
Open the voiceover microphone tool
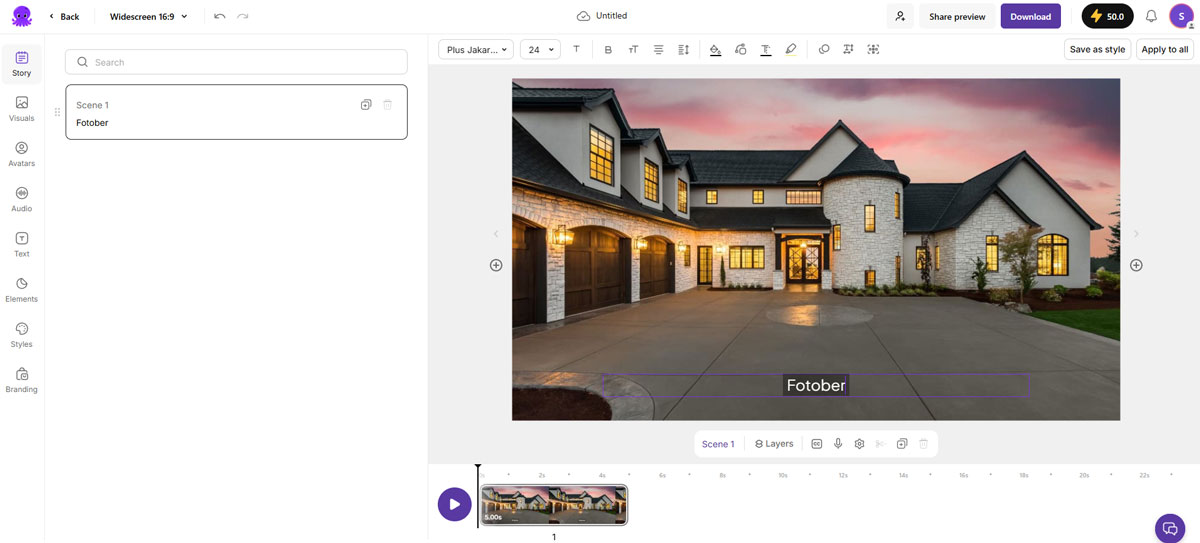tap(838, 444)
